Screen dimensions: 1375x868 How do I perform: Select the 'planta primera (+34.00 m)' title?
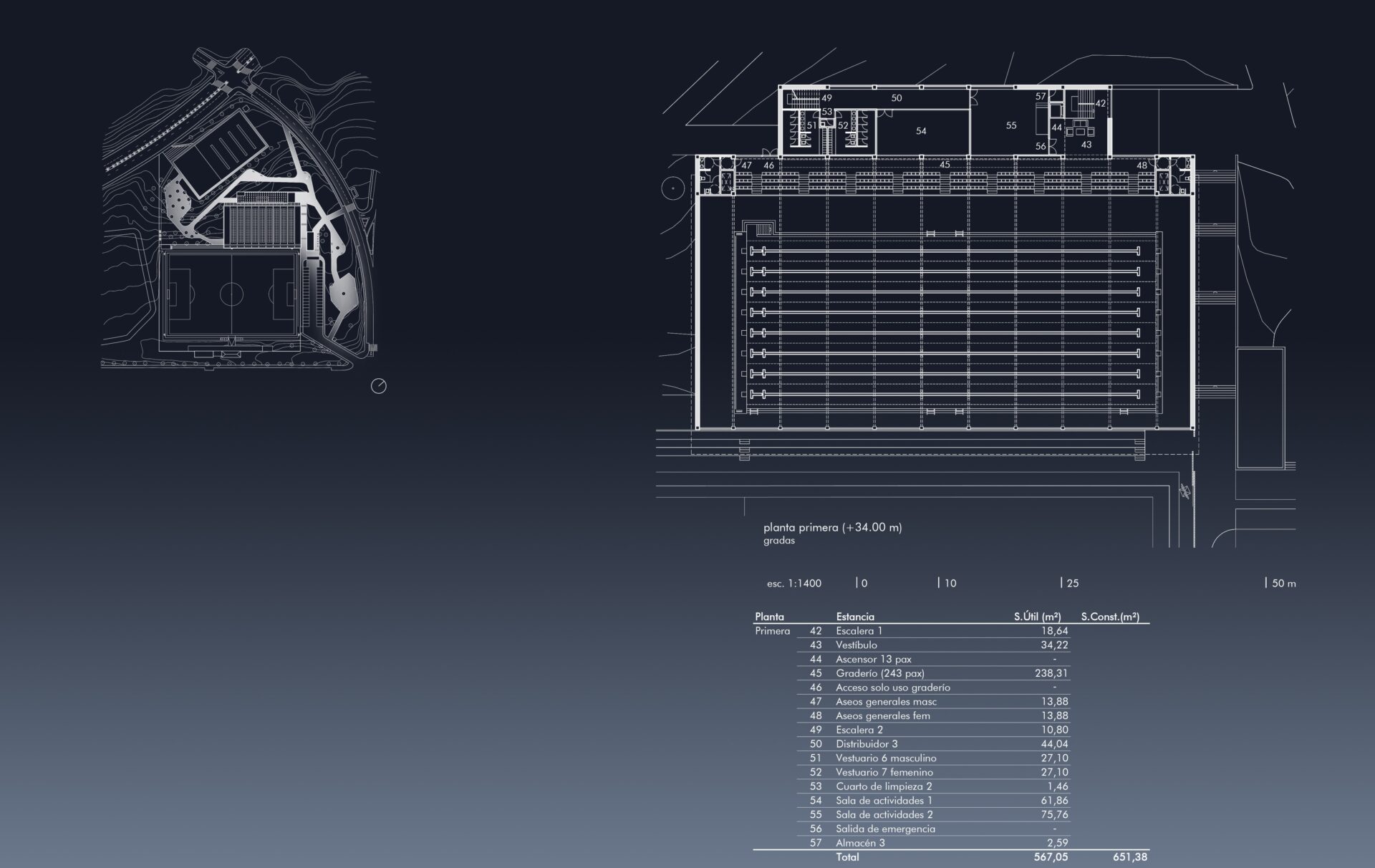(x=832, y=527)
